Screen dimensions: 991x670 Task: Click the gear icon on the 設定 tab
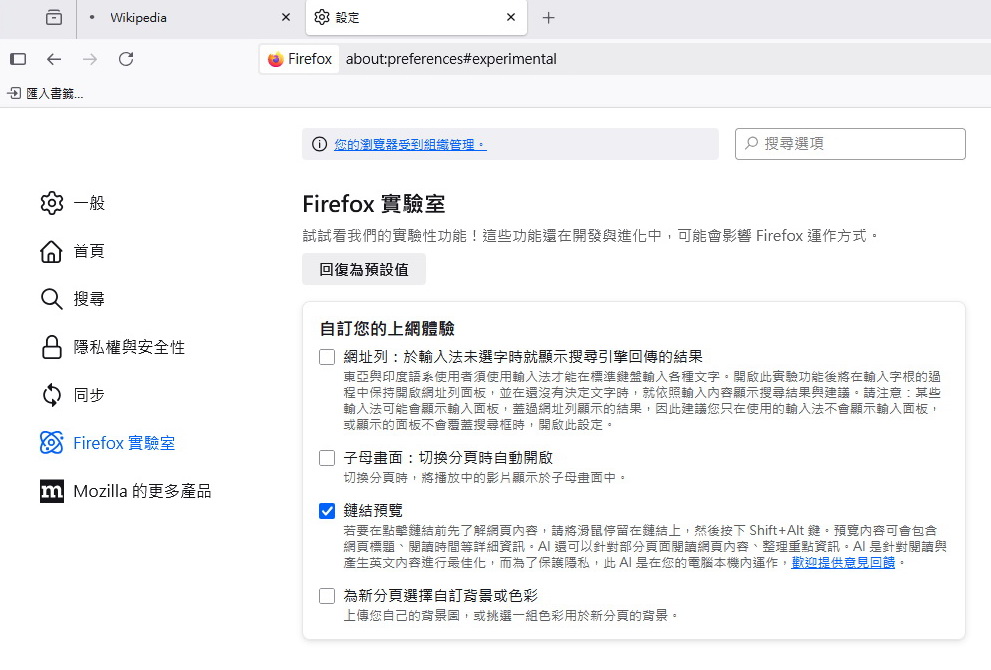click(x=322, y=18)
